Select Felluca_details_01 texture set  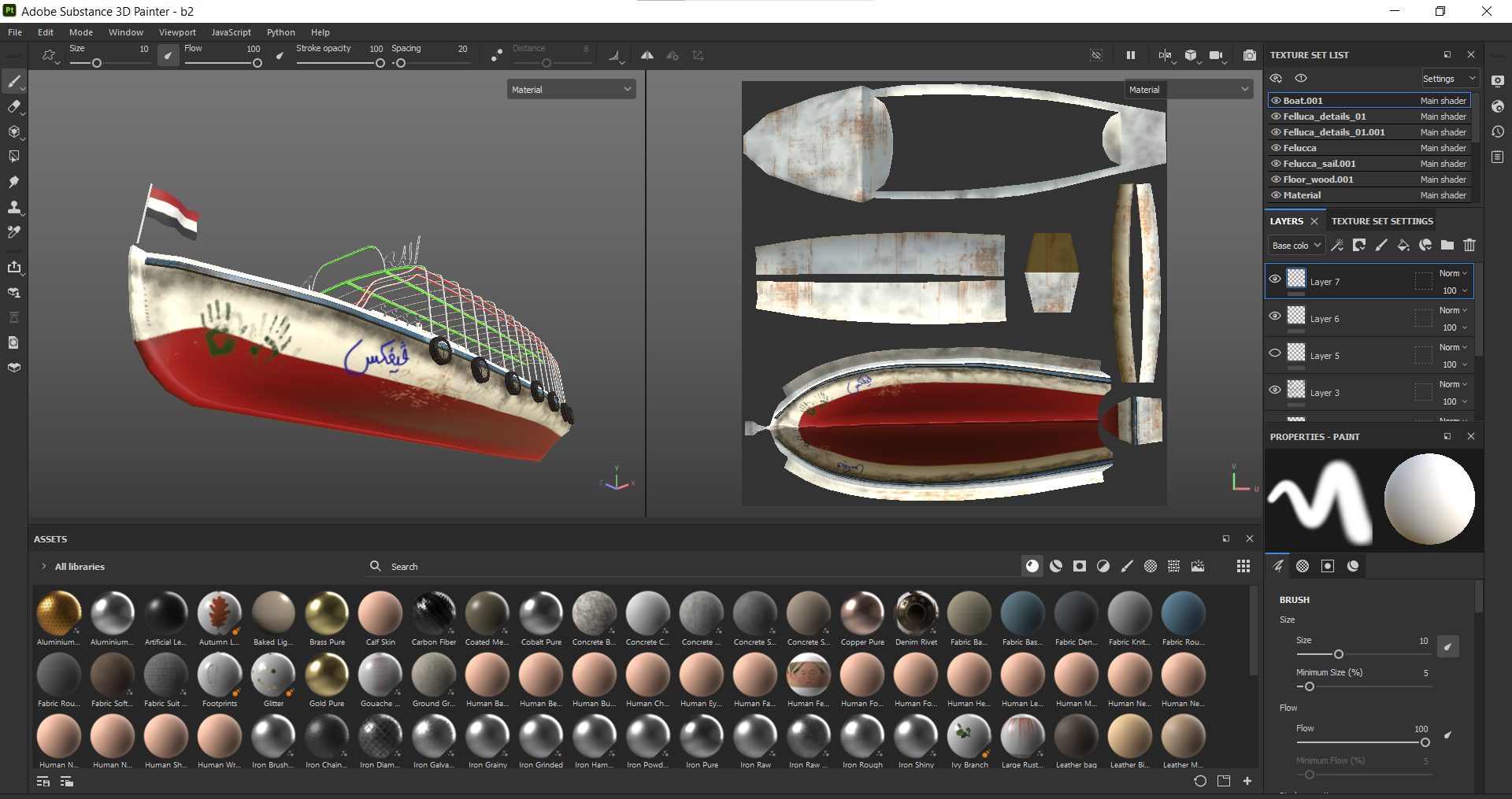(1369, 117)
